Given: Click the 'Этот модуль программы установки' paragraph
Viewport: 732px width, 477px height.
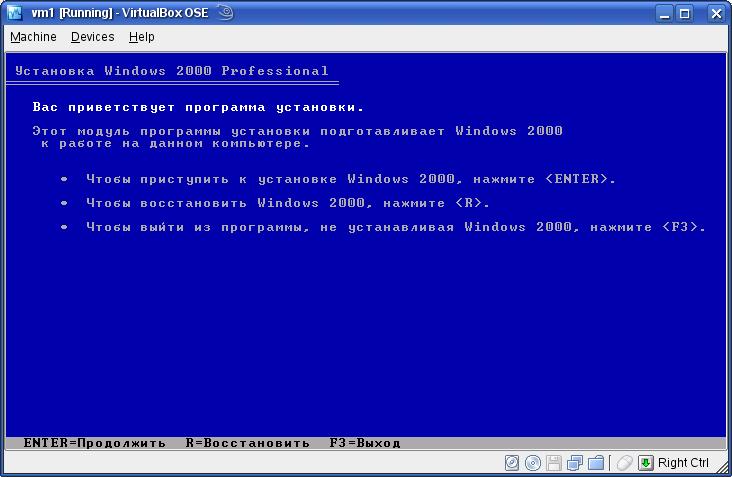Looking at the screenshot, I should pyautogui.click(x=297, y=131).
